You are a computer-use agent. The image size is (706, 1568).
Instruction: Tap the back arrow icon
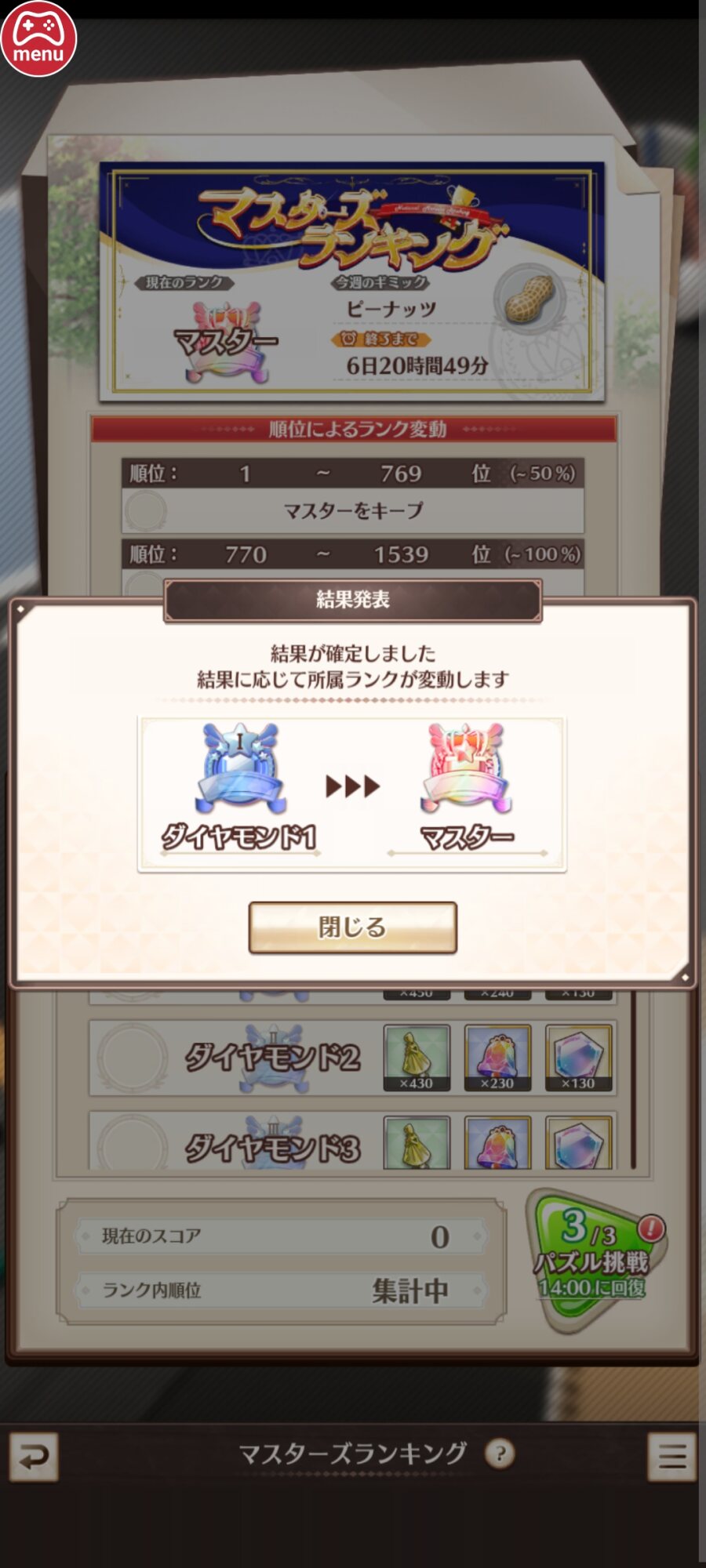pos(34,1457)
